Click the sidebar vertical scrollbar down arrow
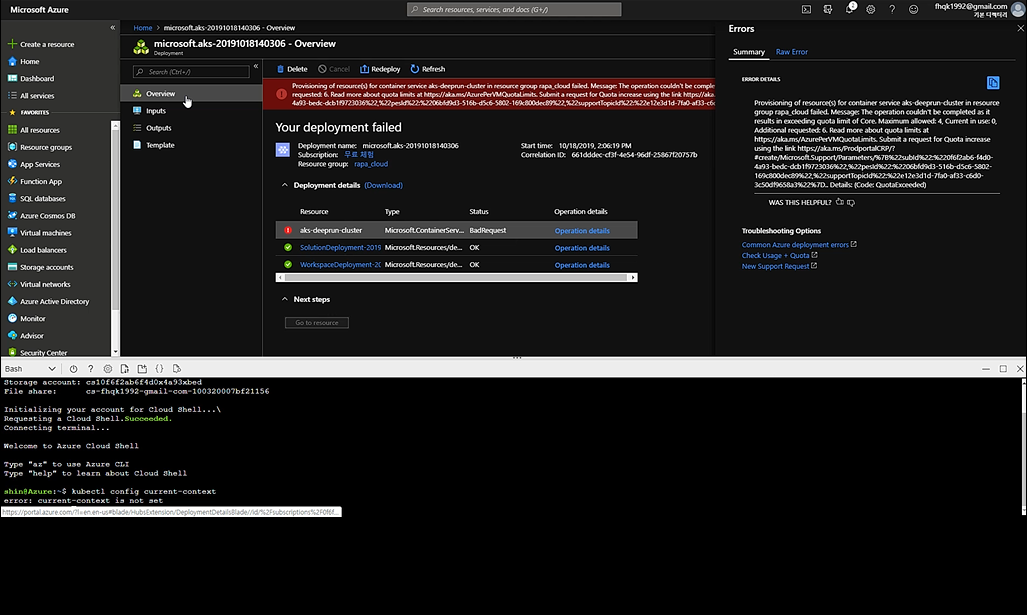Image resolution: width=1027 pixels, height=615 pixels. 115,352
